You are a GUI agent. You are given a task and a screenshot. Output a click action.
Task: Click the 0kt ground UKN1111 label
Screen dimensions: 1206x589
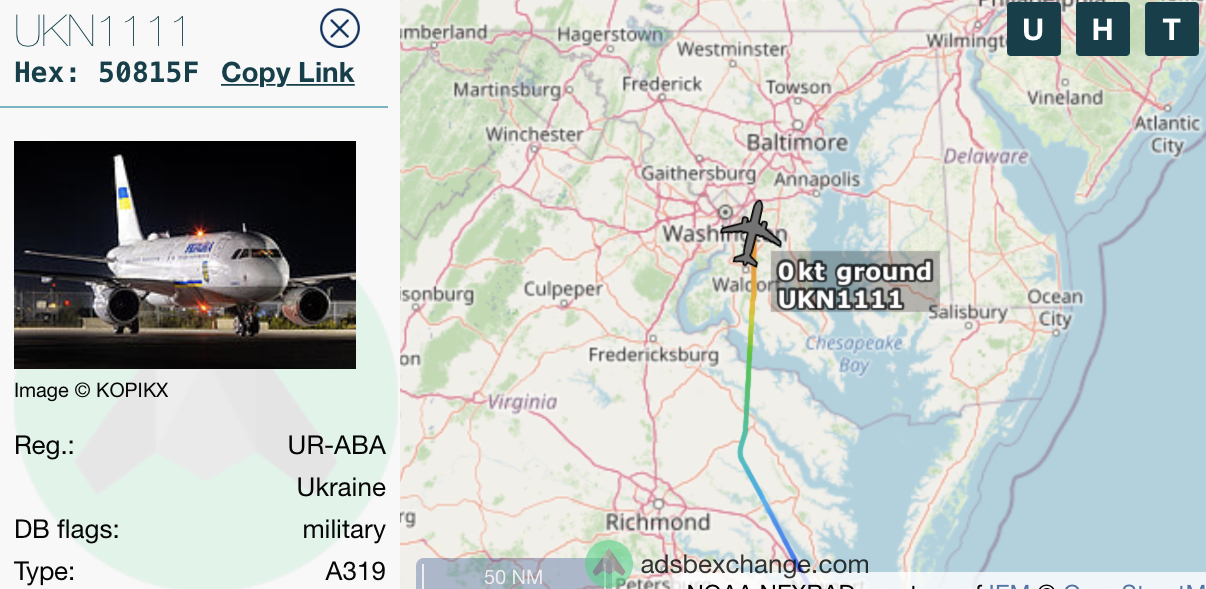[x=854, y=284]
